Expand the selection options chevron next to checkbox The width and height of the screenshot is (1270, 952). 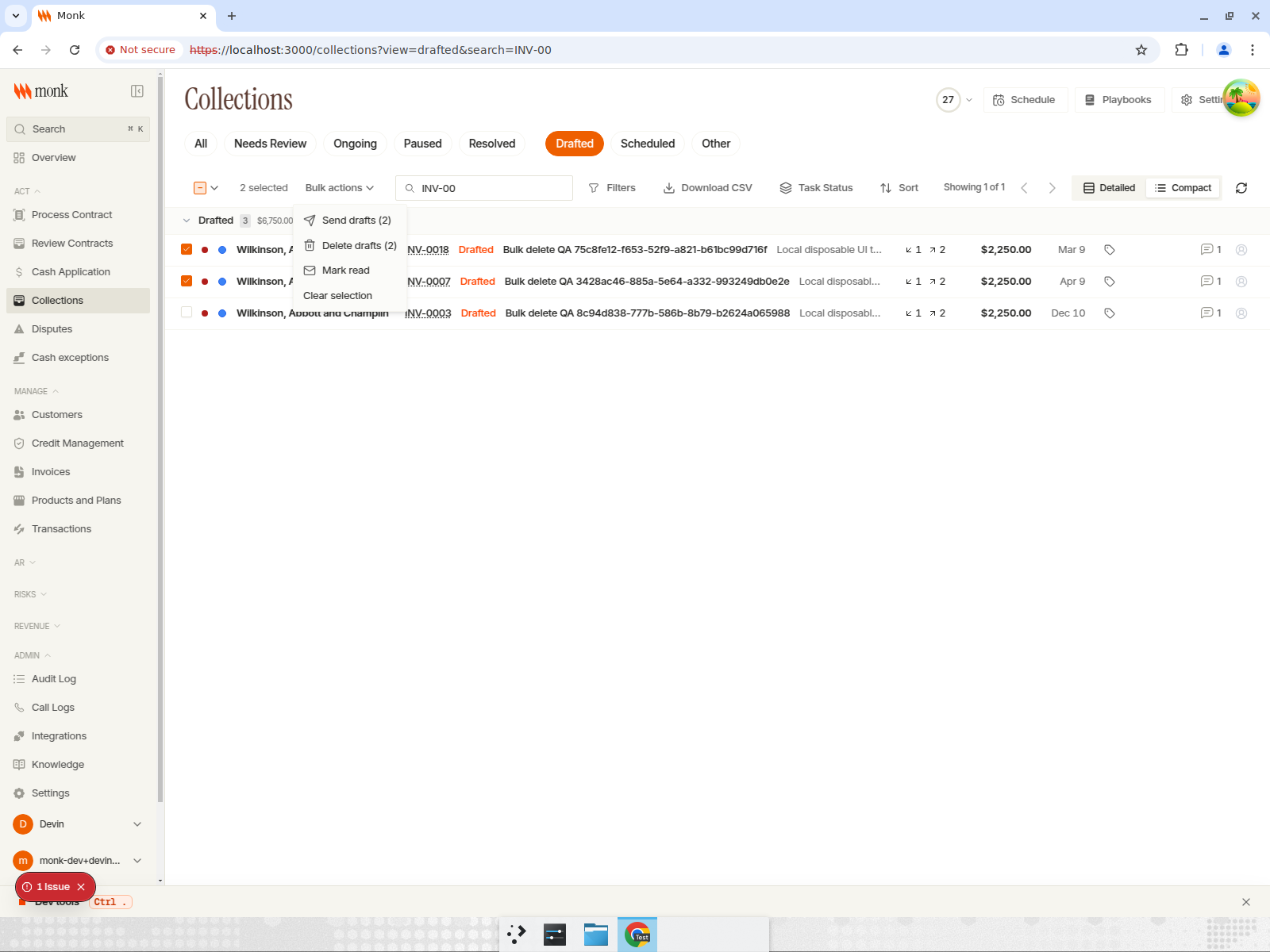pyautogui.click(x=214, y=188)
